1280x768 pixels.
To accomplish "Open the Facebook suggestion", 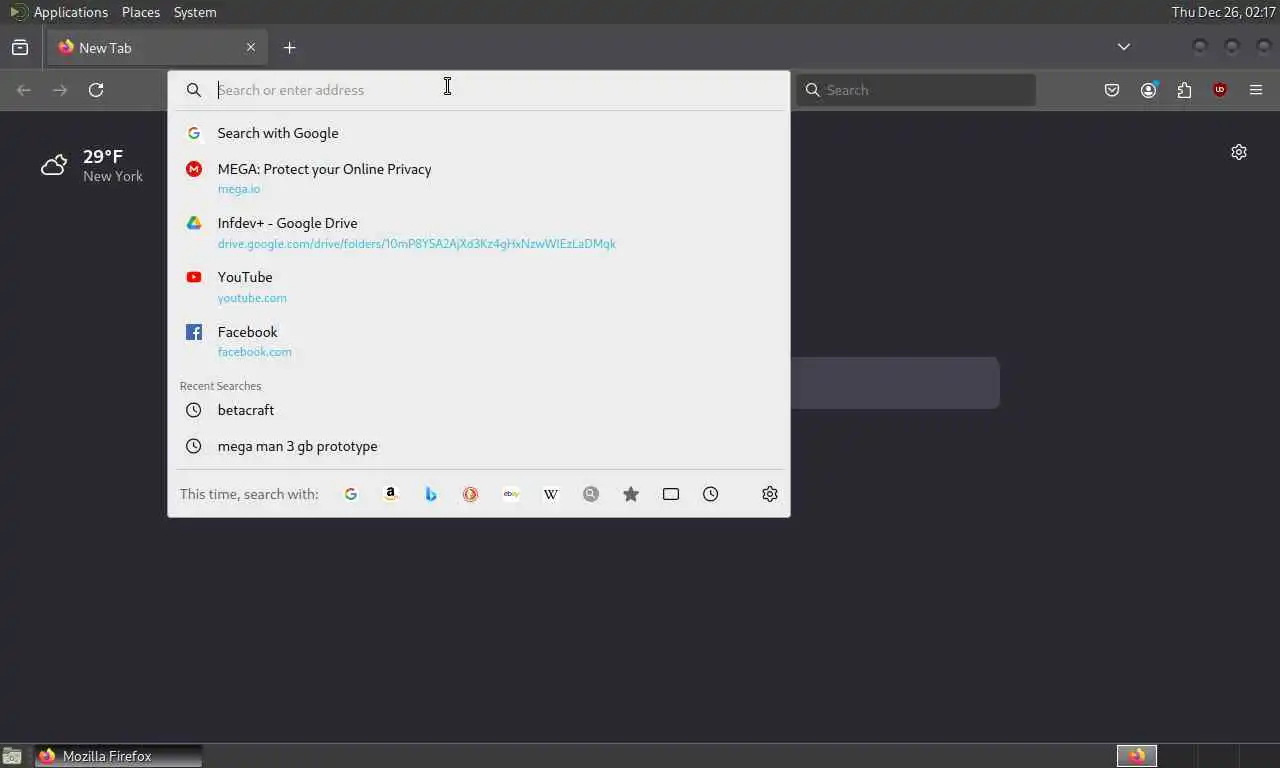I will click(479, 341).
